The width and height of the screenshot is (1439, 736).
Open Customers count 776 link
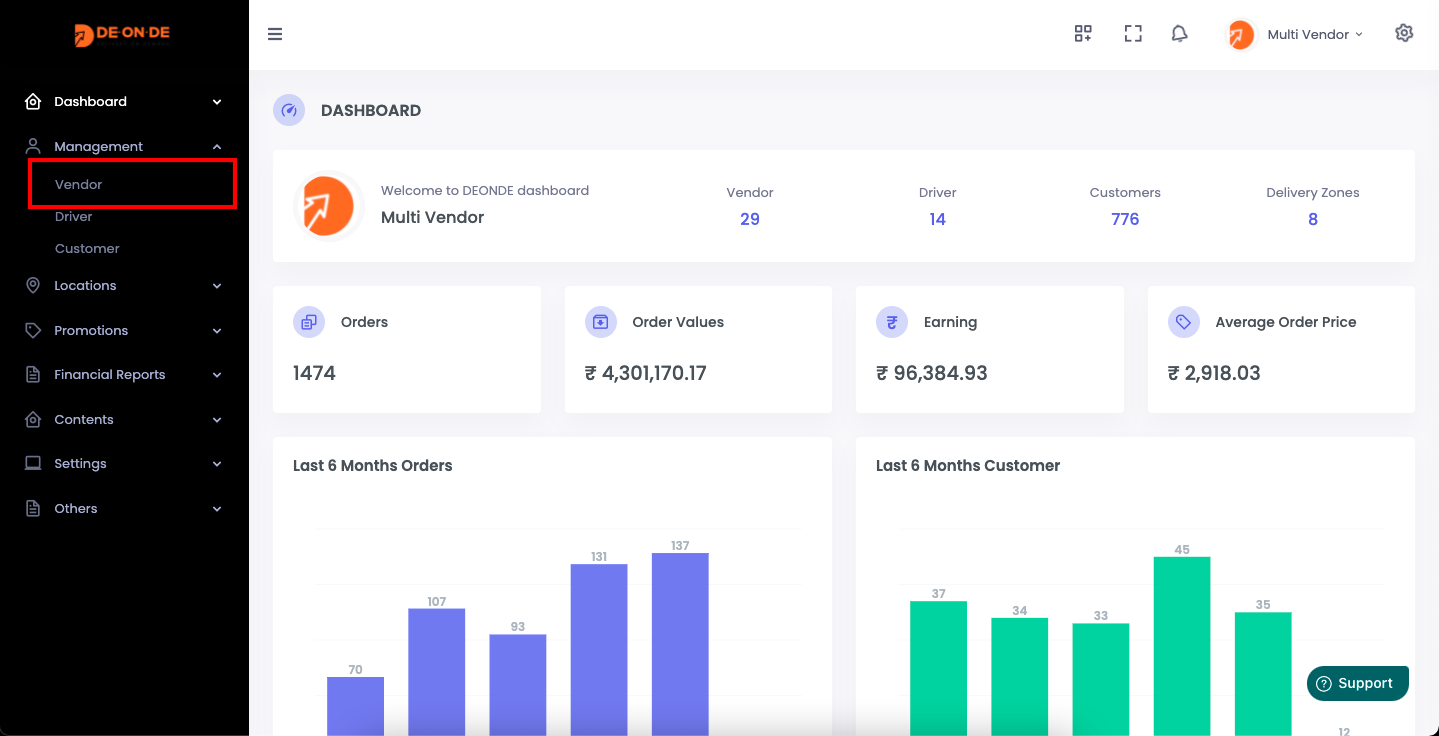pos(1125,219)
